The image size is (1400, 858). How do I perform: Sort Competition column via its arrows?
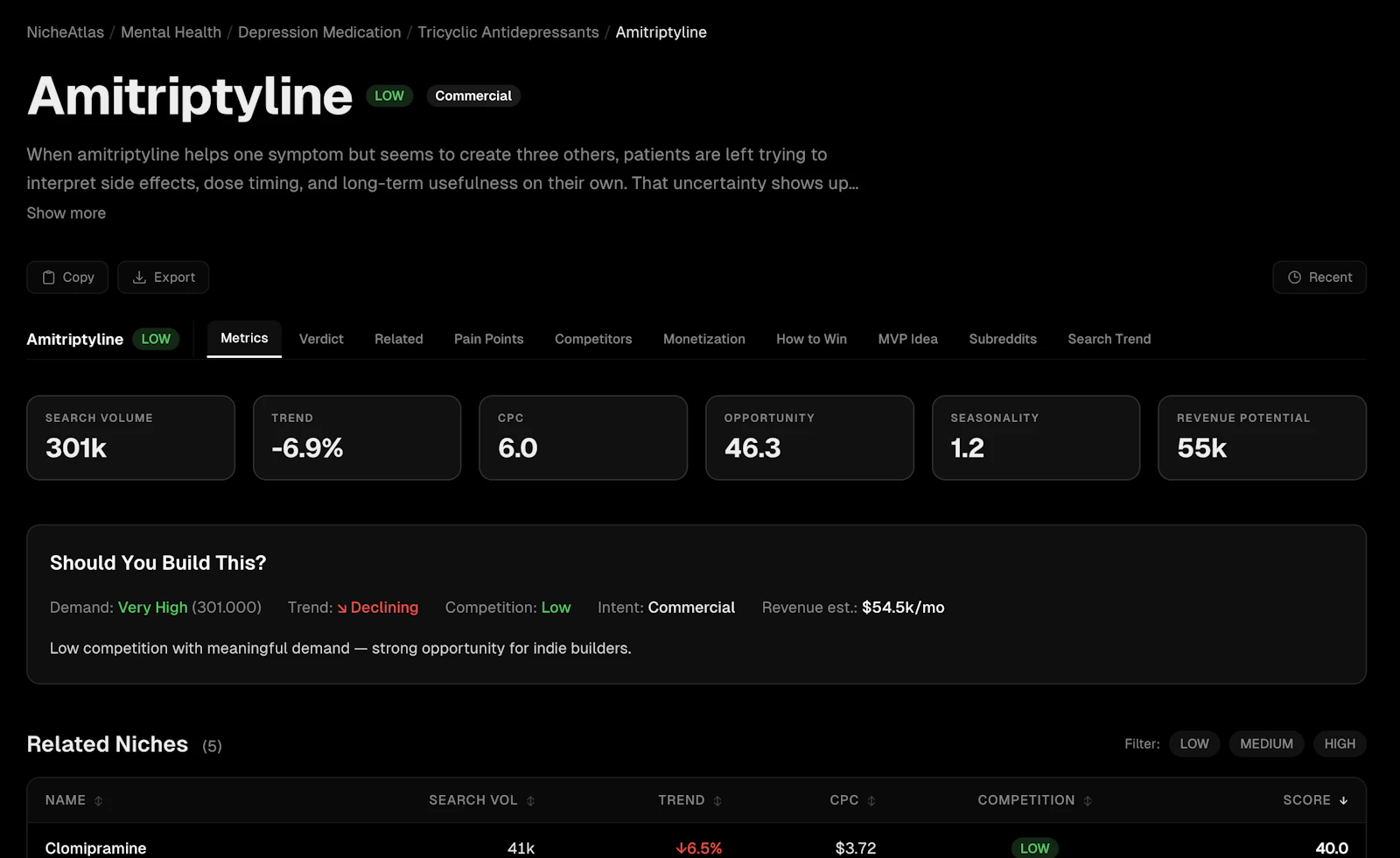point(1088,801)
